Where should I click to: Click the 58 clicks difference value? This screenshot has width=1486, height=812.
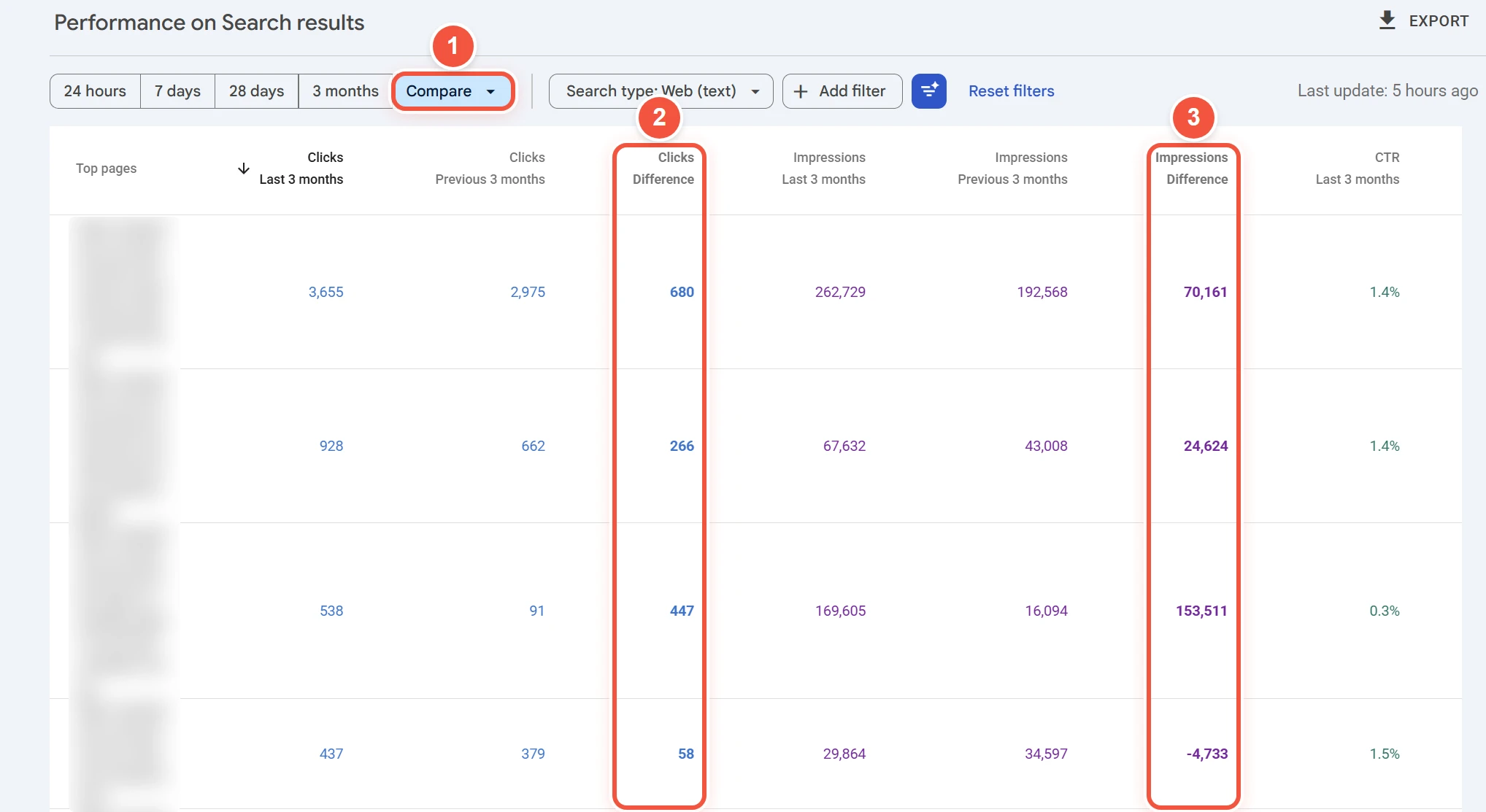[x=686, y=754]
